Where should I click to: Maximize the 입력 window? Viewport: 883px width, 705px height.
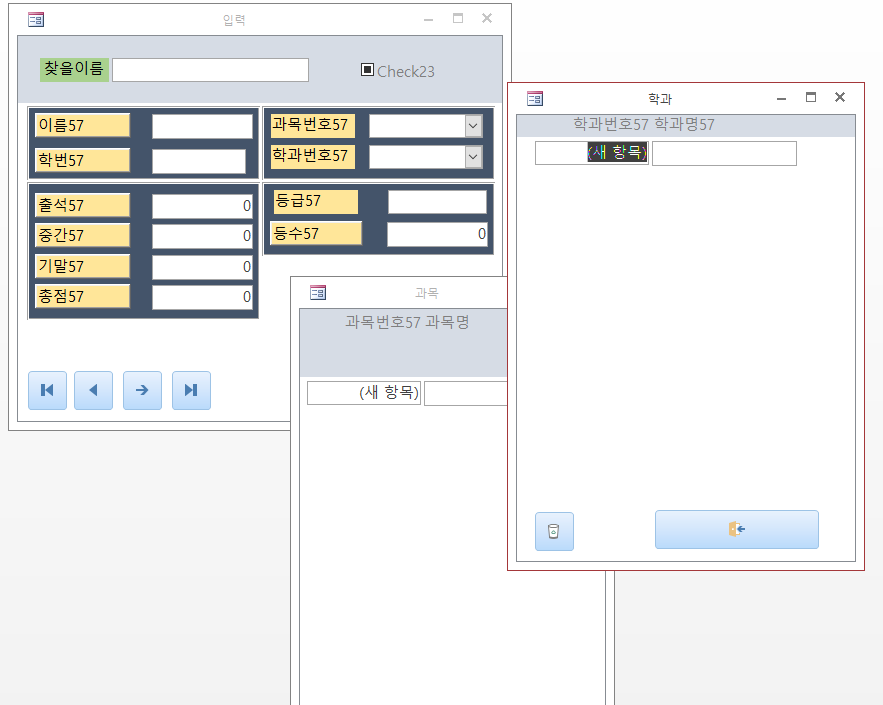(458, 19)
